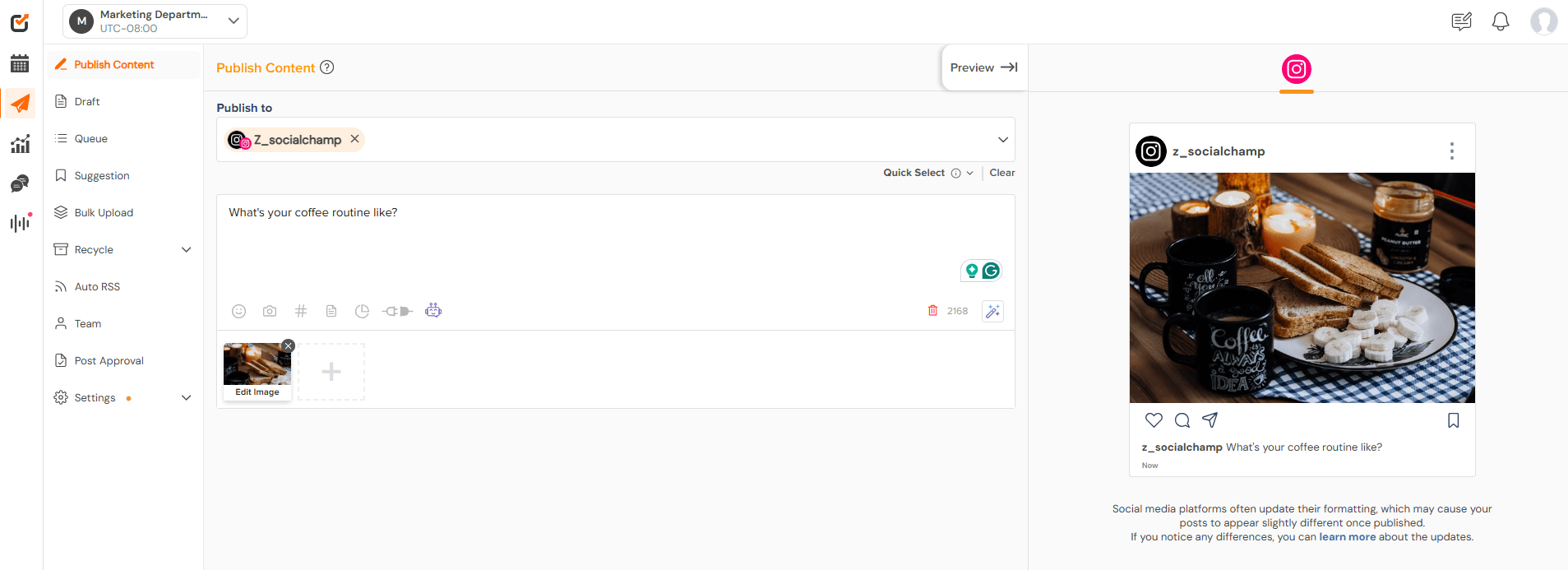Click the emoji picker icon
Viewport: 1568px width, 570px height.
238,311
